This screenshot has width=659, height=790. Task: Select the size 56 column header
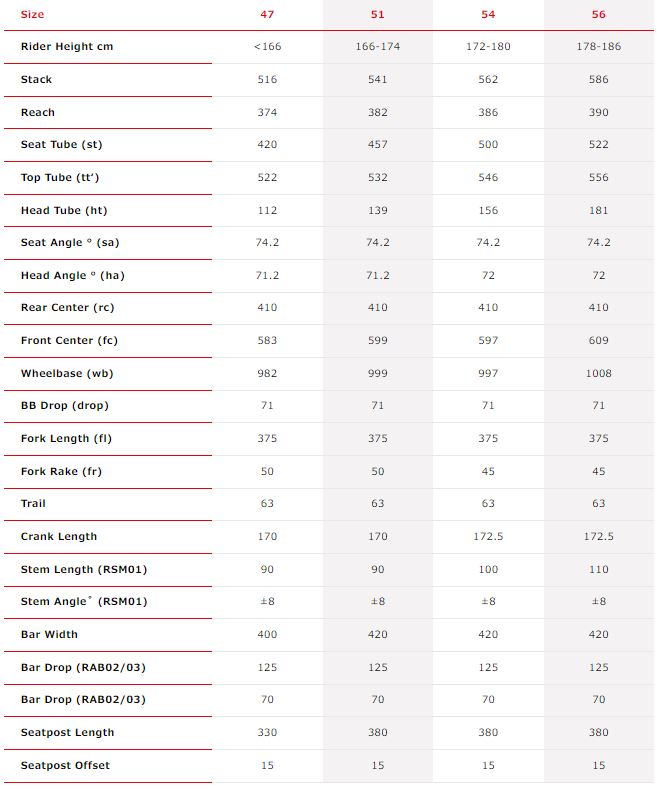(598, 15)
